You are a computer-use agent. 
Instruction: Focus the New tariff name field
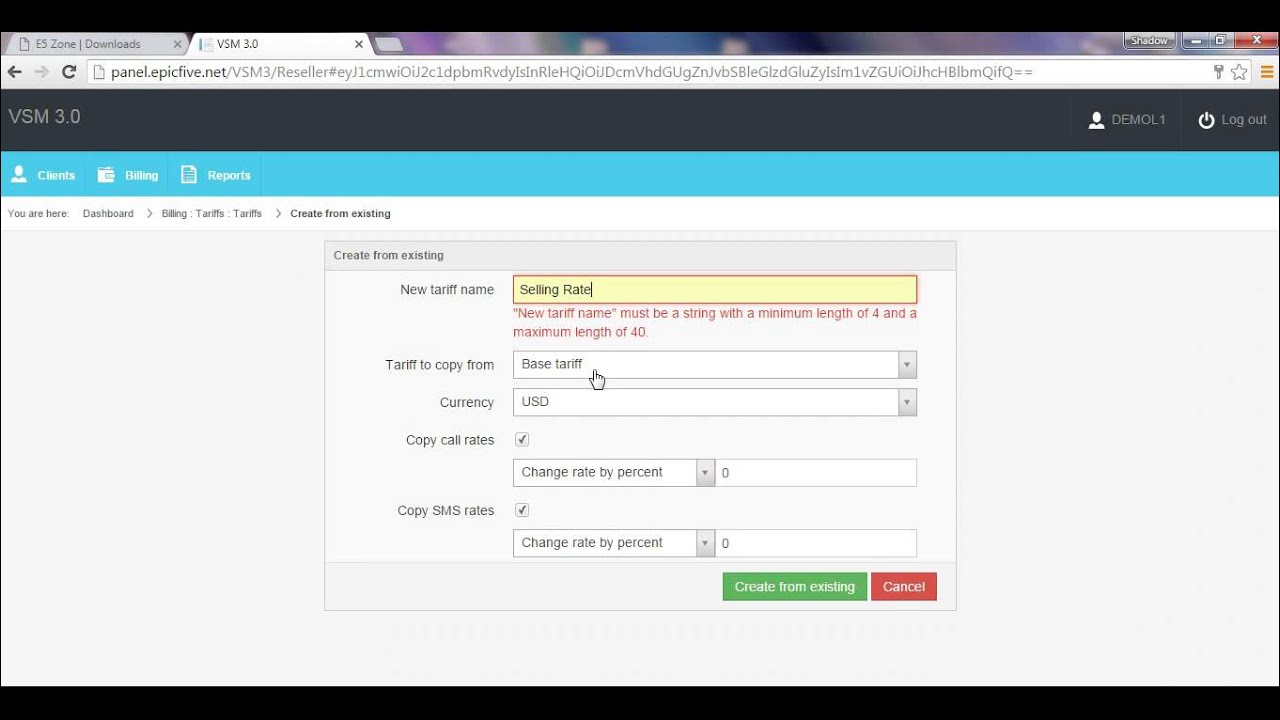tap(715, 290)
